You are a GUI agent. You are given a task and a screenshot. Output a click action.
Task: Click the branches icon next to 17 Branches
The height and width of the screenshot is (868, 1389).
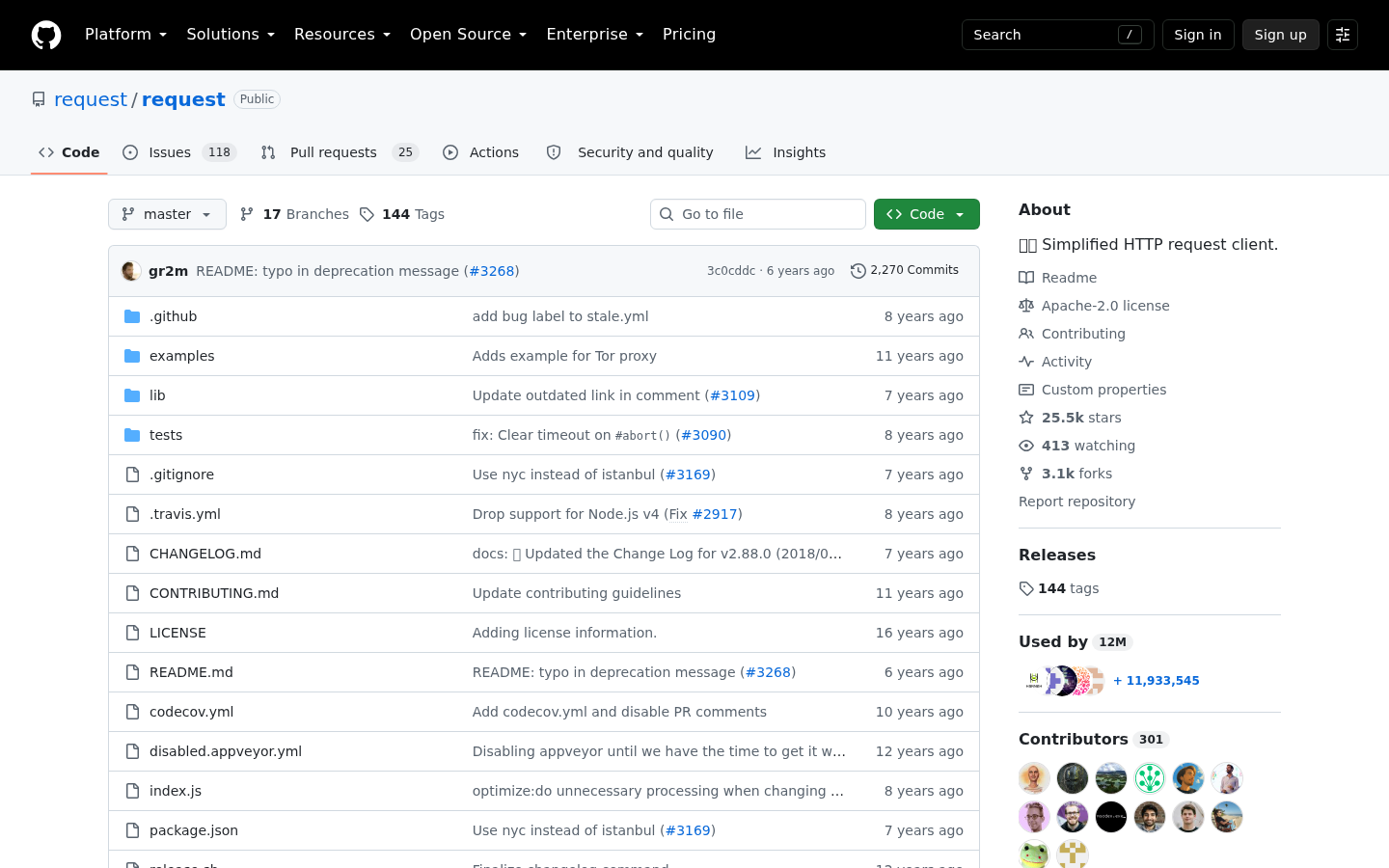pos(247,214)
